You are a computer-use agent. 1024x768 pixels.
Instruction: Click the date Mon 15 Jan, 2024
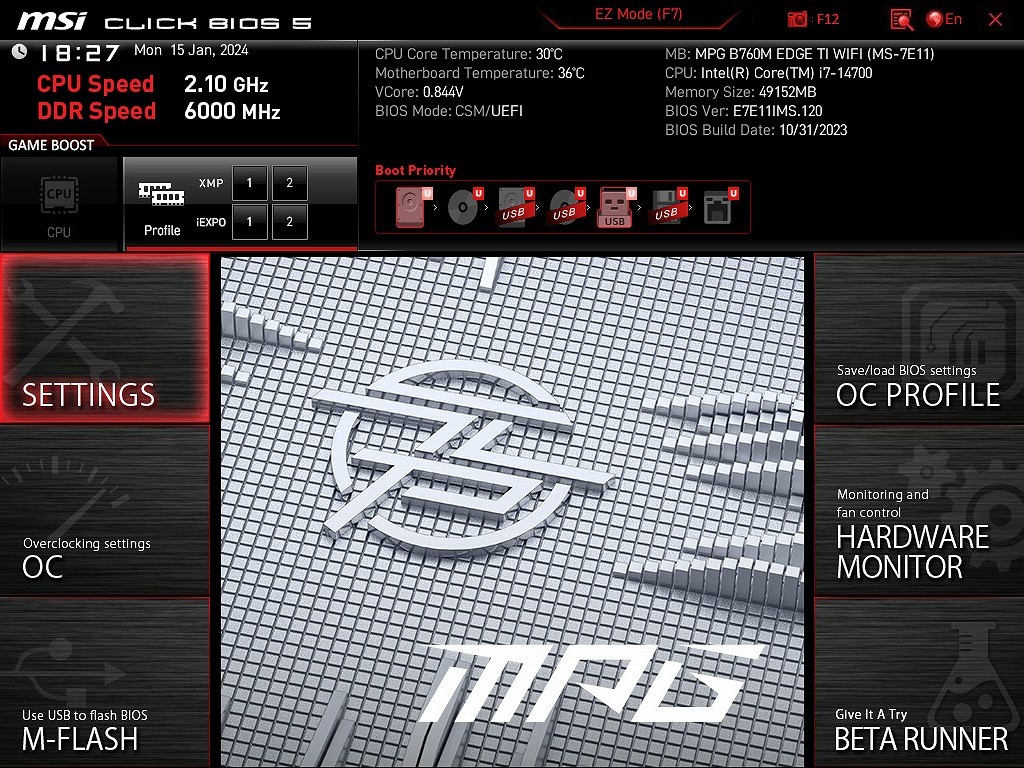[191, 50]
